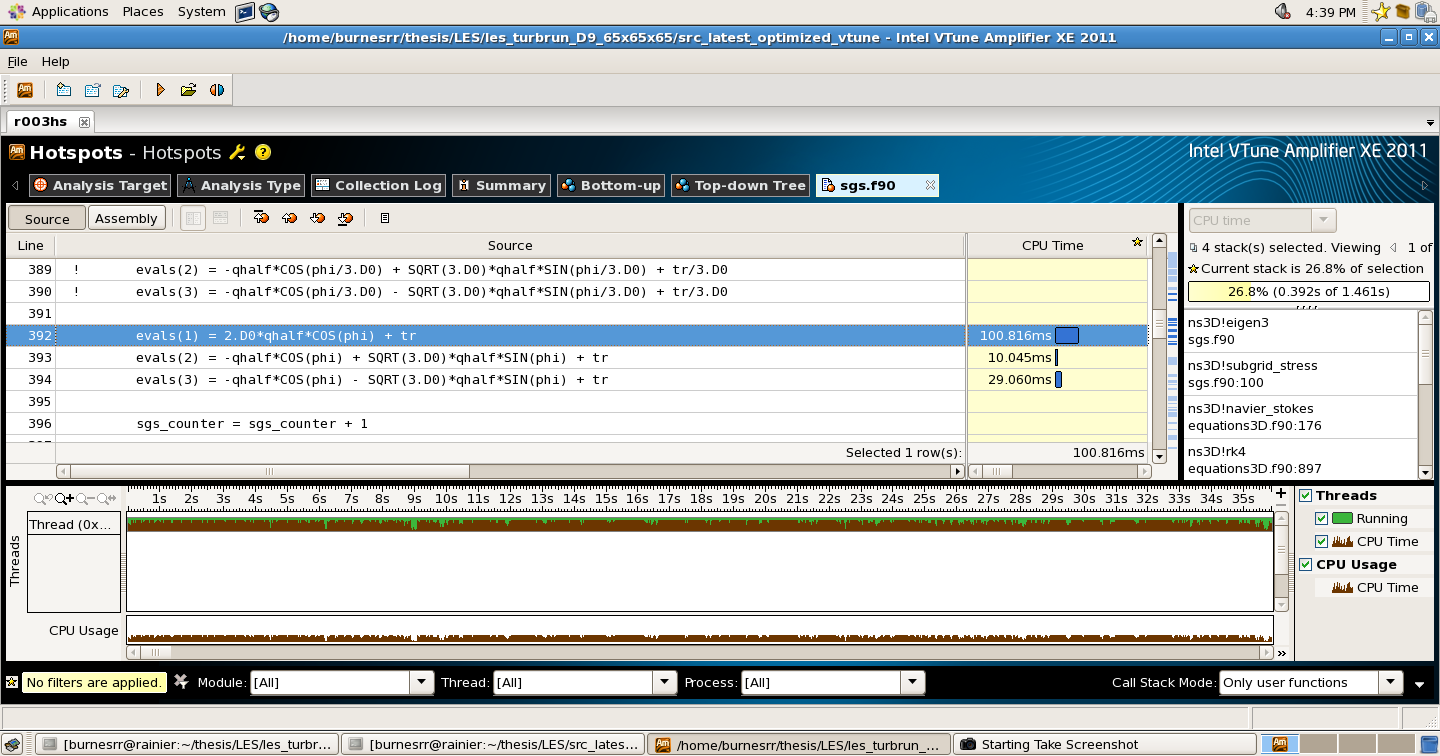Click the orange Start/Resume analysis play icon

coord(160,90)
